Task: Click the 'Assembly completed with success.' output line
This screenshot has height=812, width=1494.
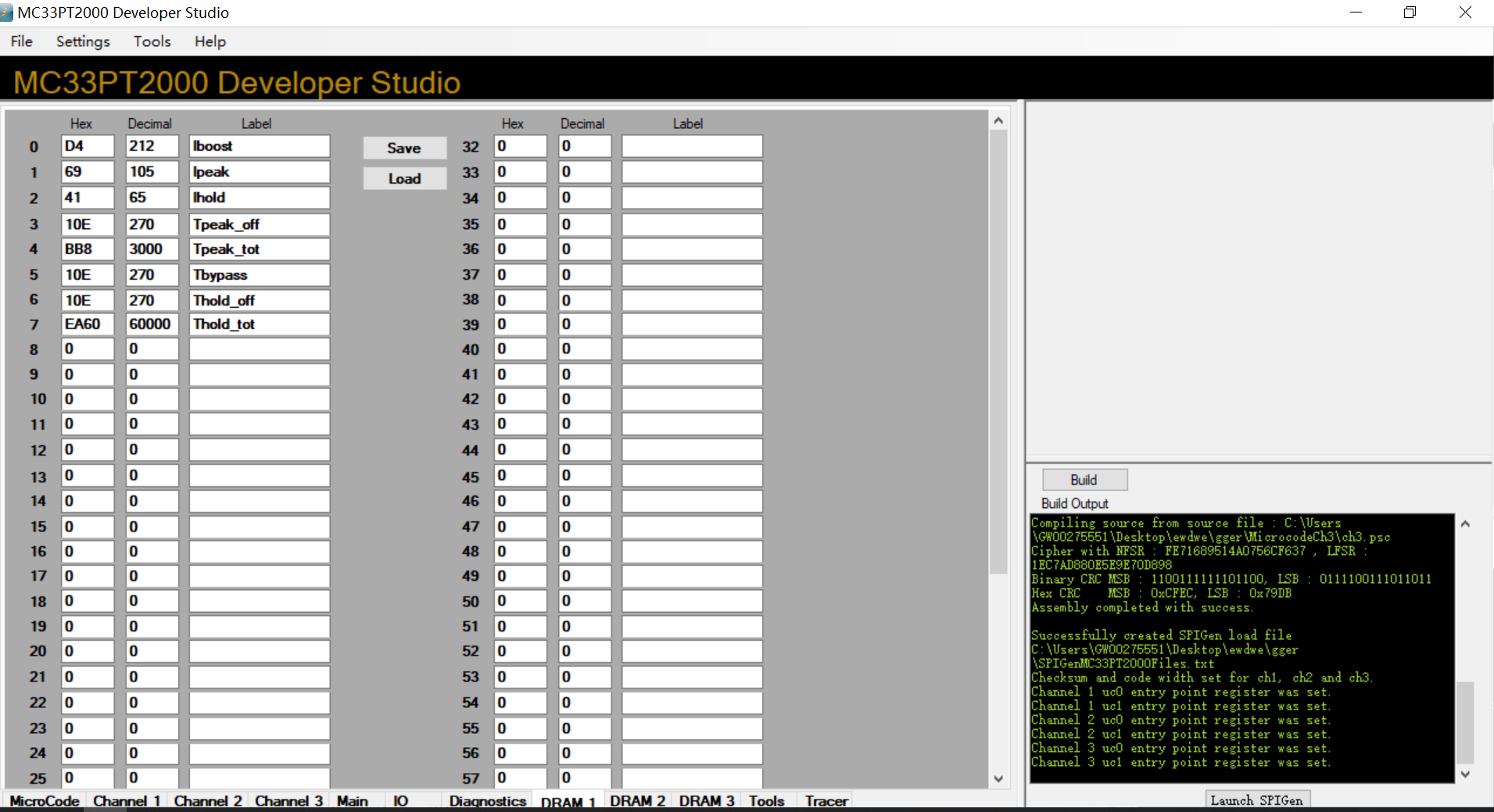Action: (x=1141, y=607)
